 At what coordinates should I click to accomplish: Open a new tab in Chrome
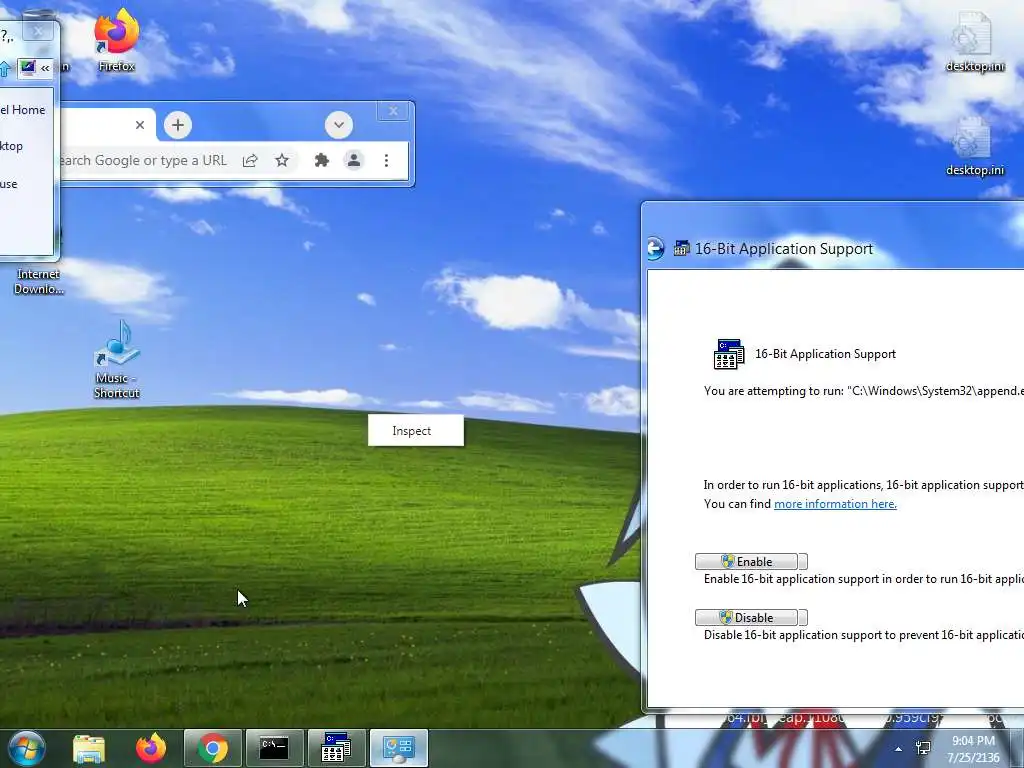[x=178, y=125]
